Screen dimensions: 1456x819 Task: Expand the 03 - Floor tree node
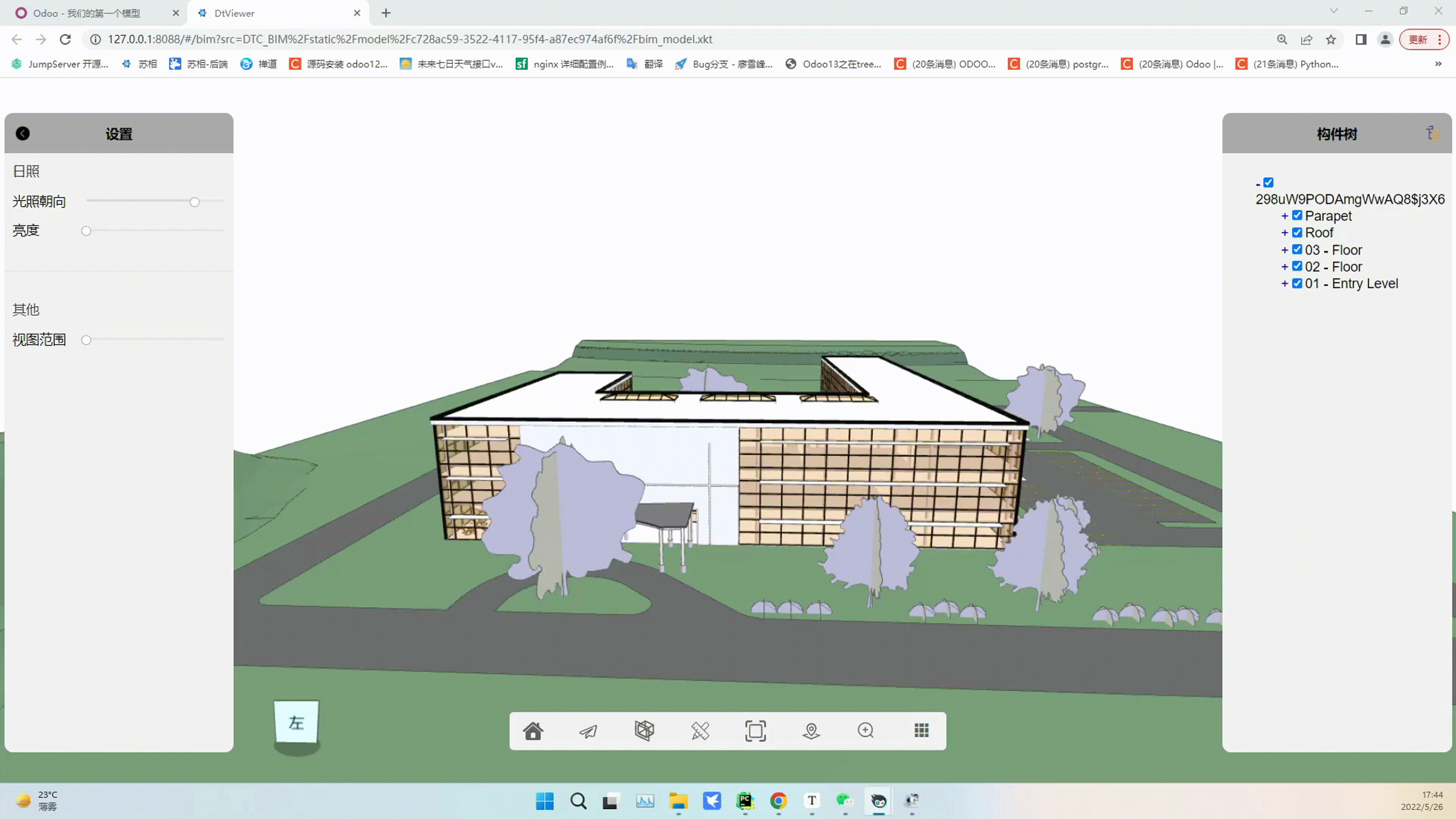click(1284, 250)
